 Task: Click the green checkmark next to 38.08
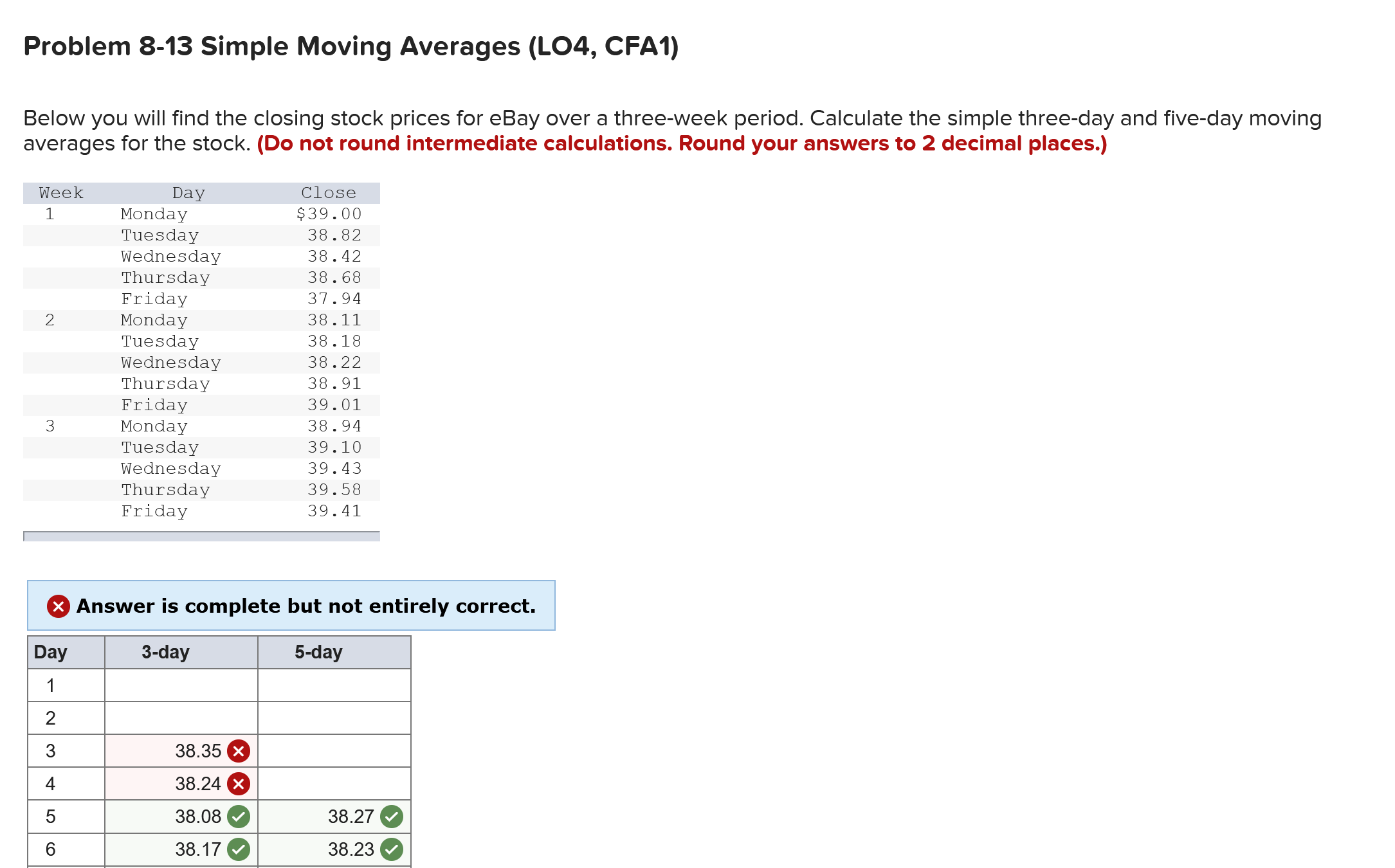coord(238,816)
